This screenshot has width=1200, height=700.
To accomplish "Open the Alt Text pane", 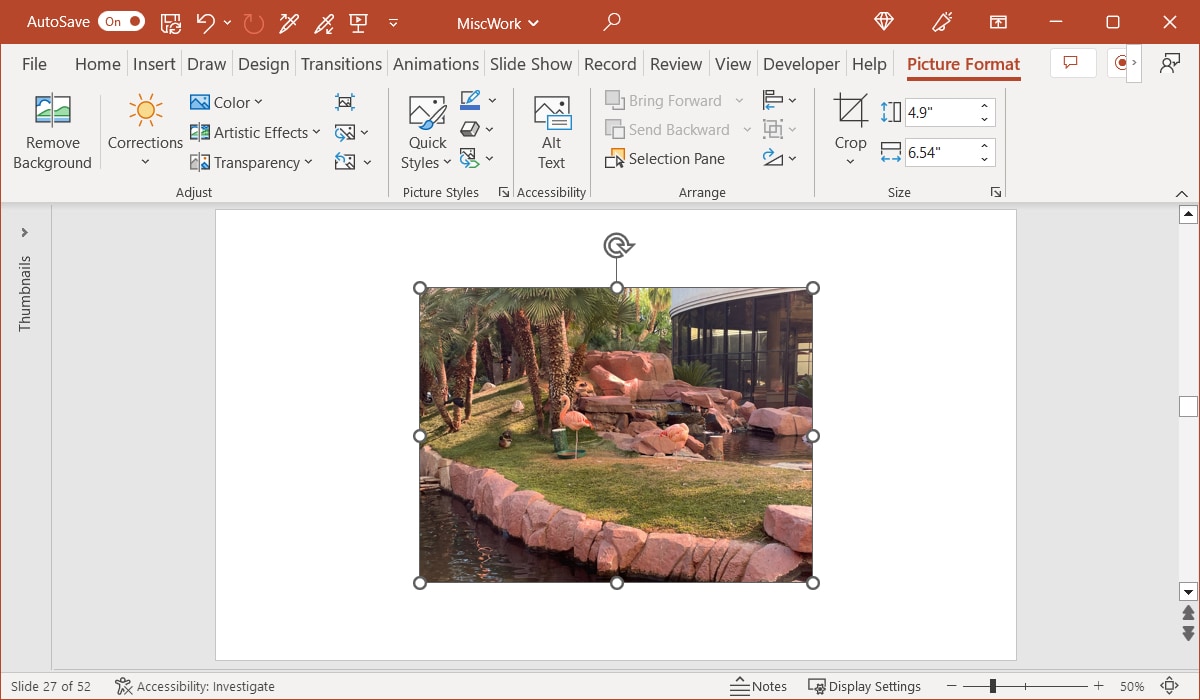I will [551, 131].
